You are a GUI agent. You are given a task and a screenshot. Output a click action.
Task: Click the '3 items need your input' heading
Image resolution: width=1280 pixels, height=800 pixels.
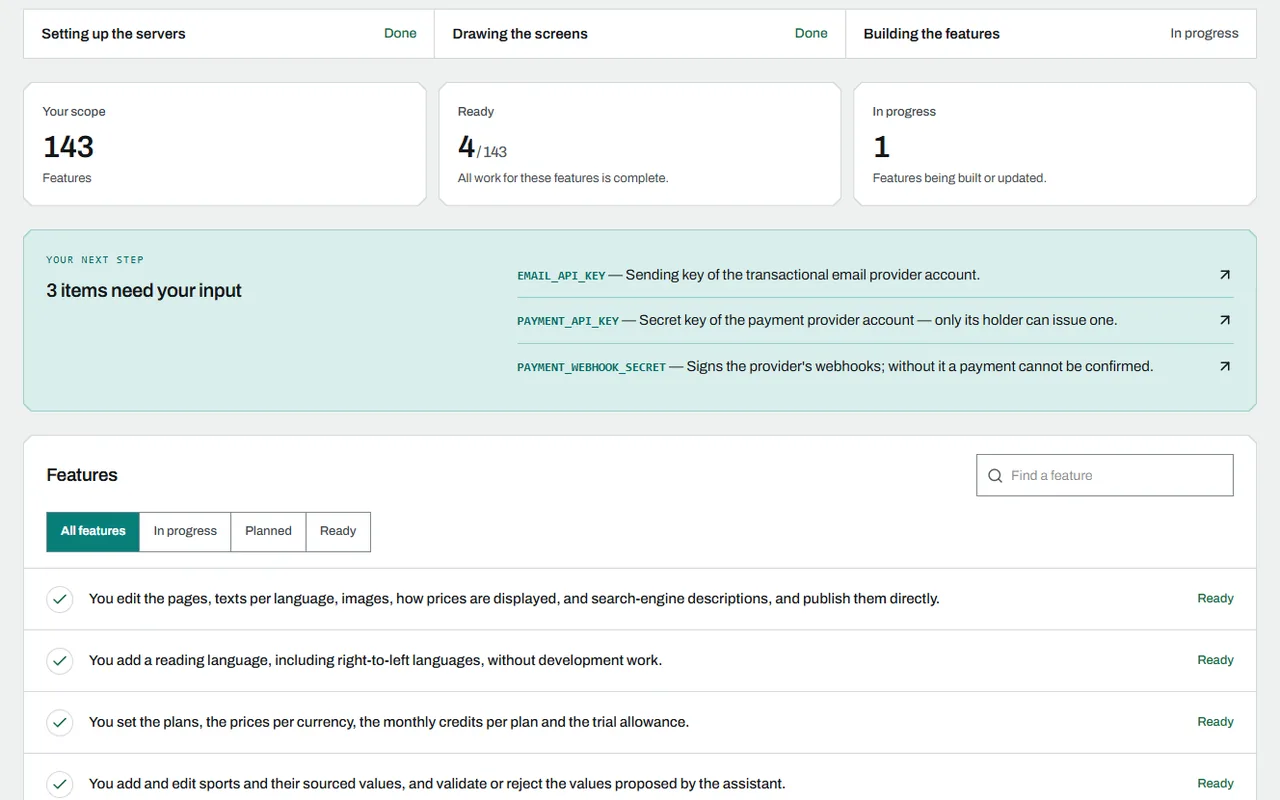point(144,291)
